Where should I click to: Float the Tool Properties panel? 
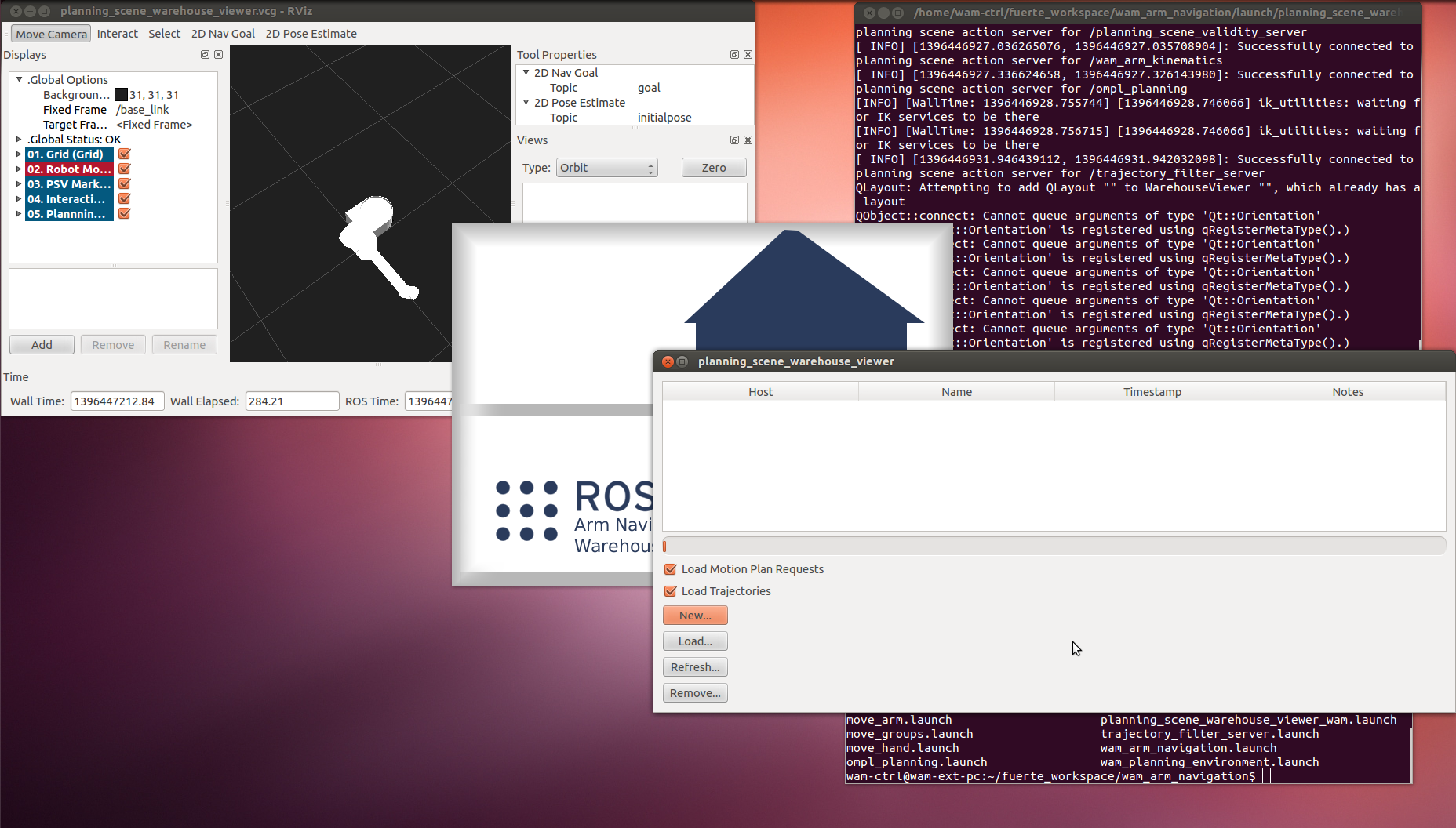tap(734, 55)
